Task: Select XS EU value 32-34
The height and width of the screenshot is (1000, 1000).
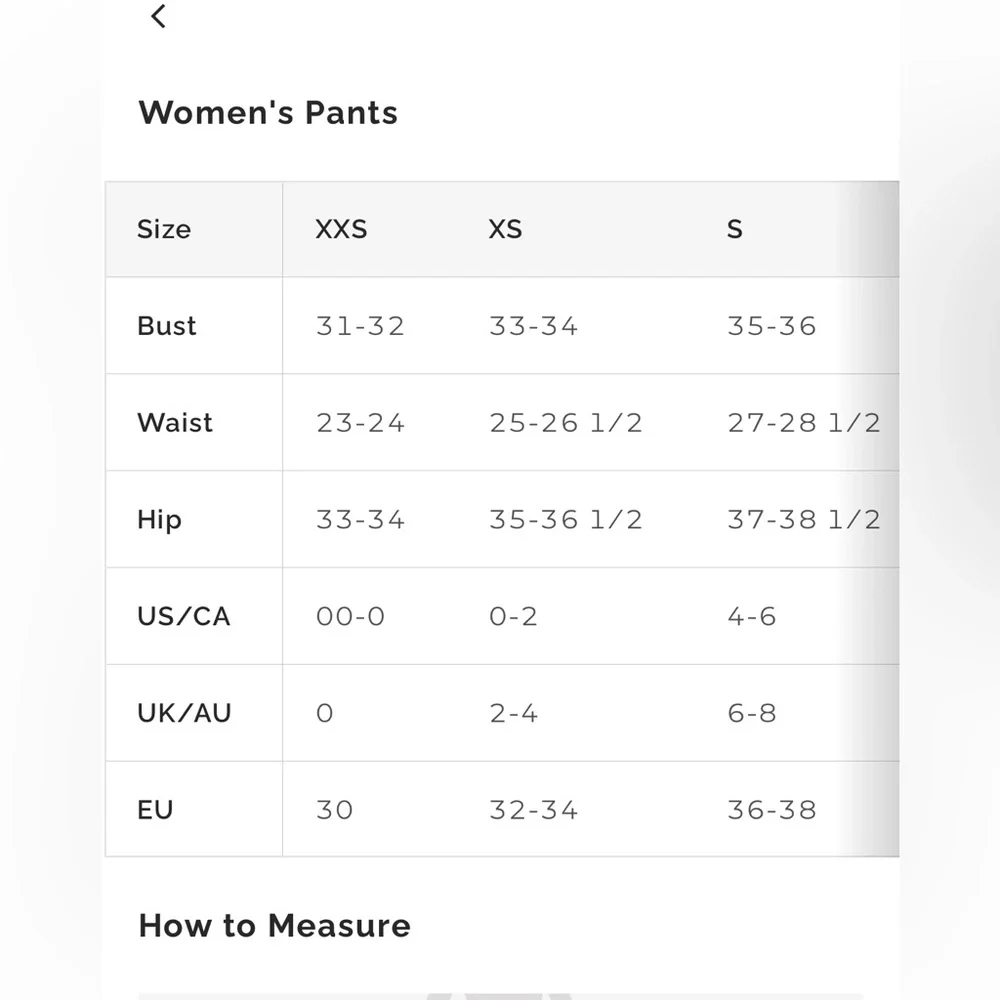Action: tap(534, 810)
